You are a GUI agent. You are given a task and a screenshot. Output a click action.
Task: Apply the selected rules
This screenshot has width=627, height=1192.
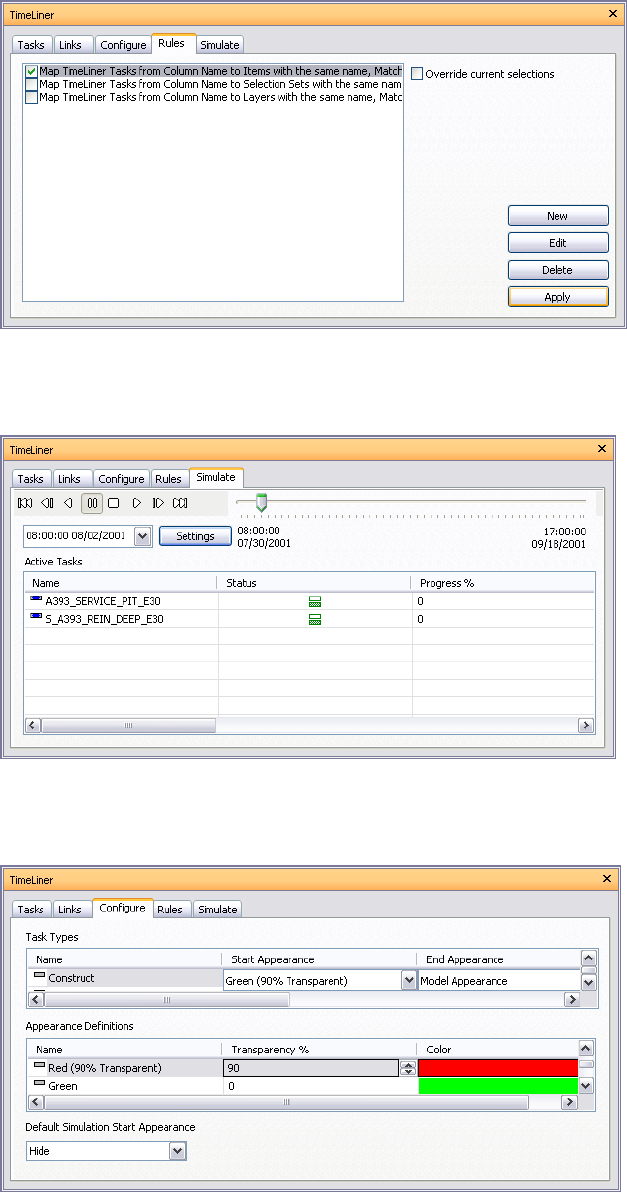(x=558, y=296)
